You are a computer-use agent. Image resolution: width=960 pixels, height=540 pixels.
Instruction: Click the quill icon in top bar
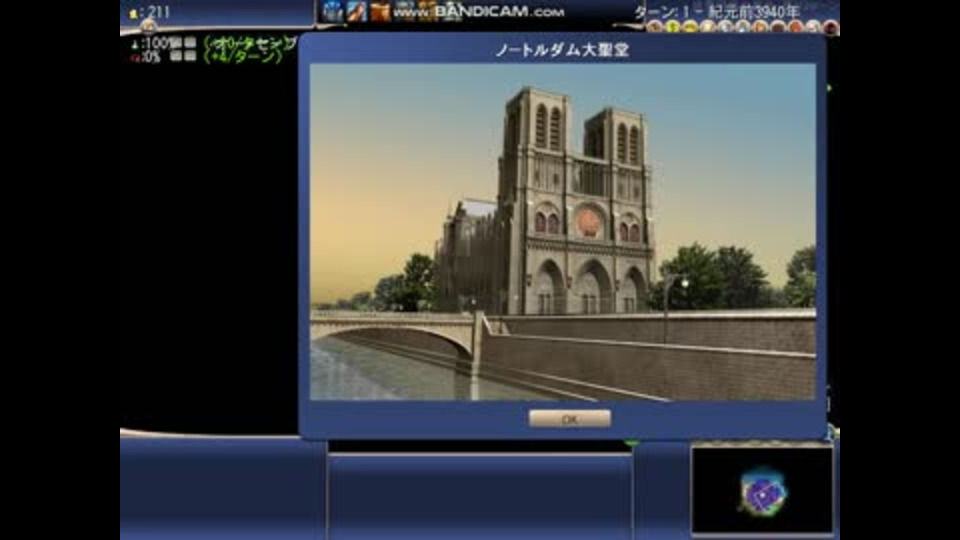pyautogui.click(x=356, y=11)
